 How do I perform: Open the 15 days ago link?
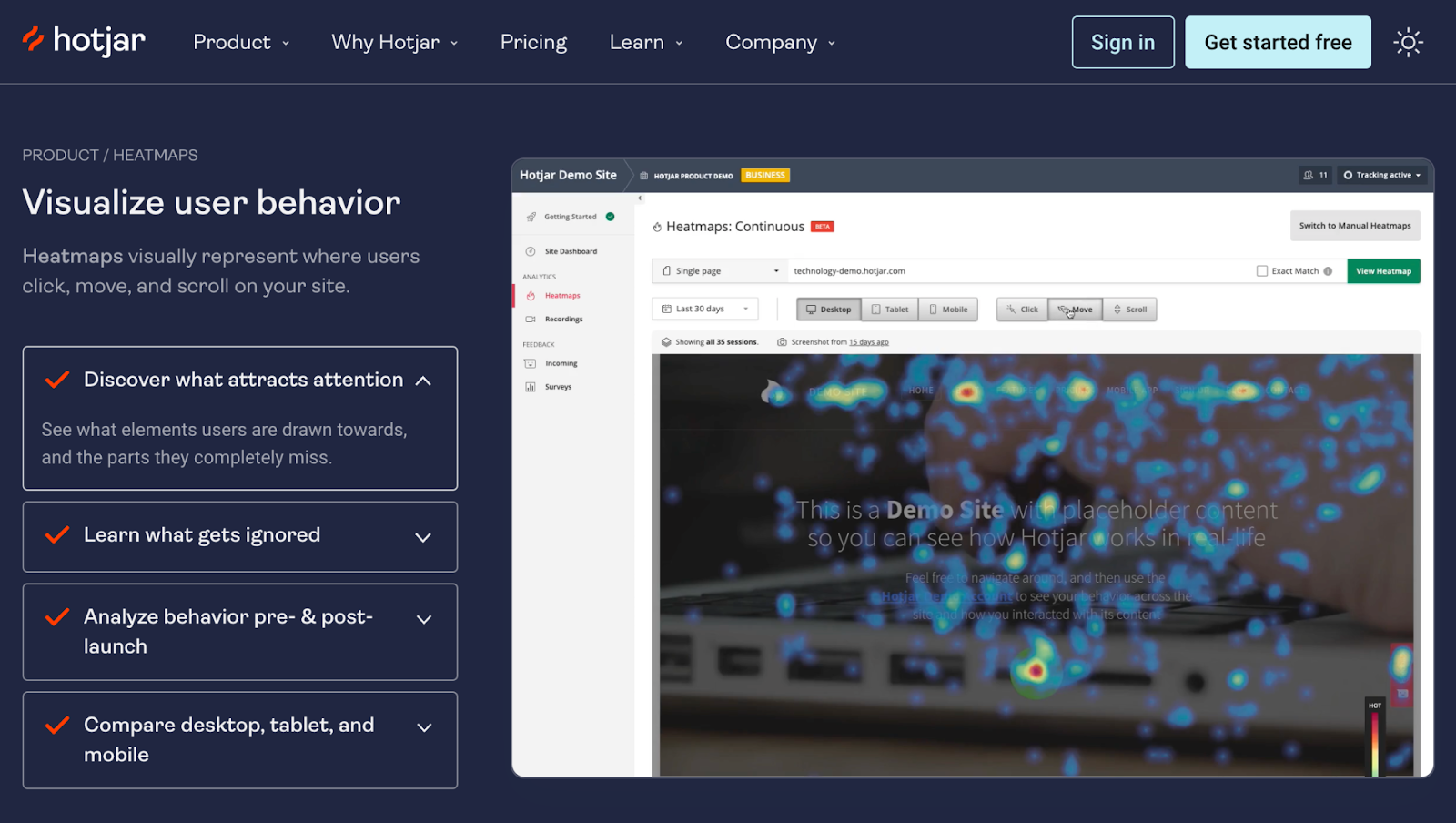[x=869, y=342]
